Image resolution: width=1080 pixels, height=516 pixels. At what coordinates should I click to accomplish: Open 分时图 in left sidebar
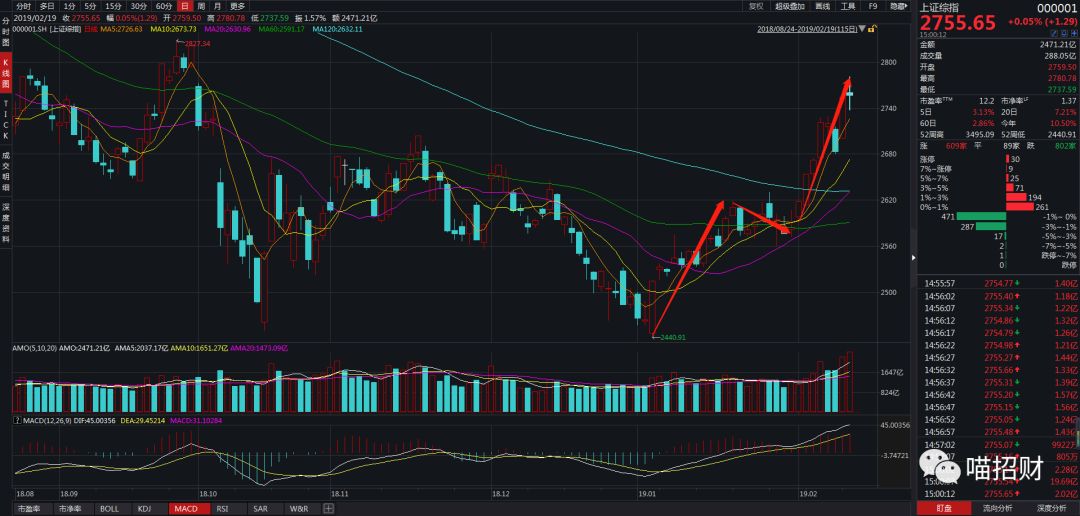pos(6,32)
